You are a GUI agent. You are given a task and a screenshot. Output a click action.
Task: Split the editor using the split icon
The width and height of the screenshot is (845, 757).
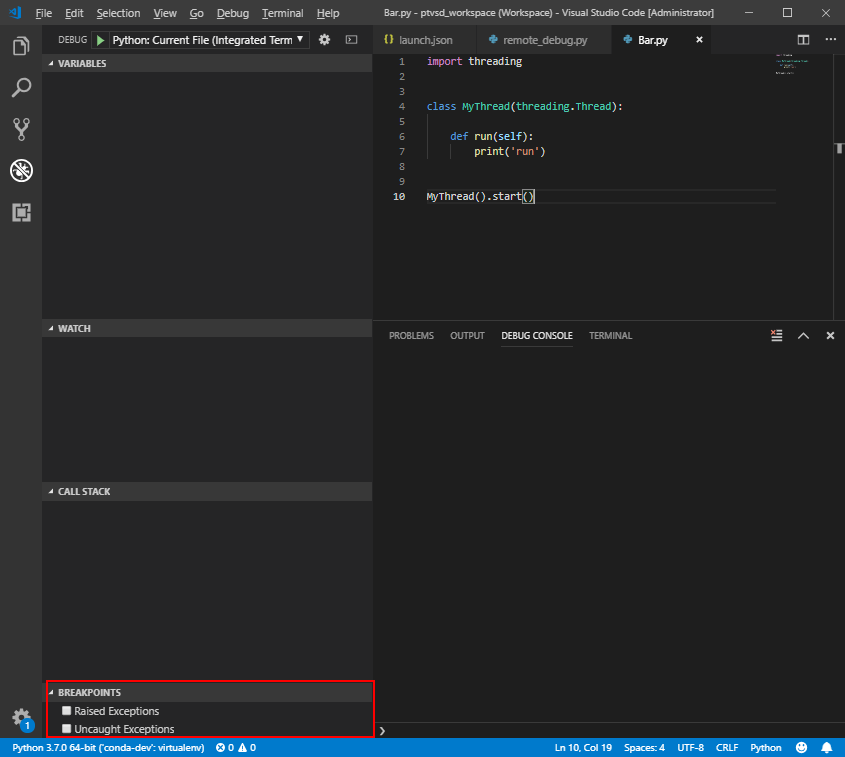pos(803,39)
